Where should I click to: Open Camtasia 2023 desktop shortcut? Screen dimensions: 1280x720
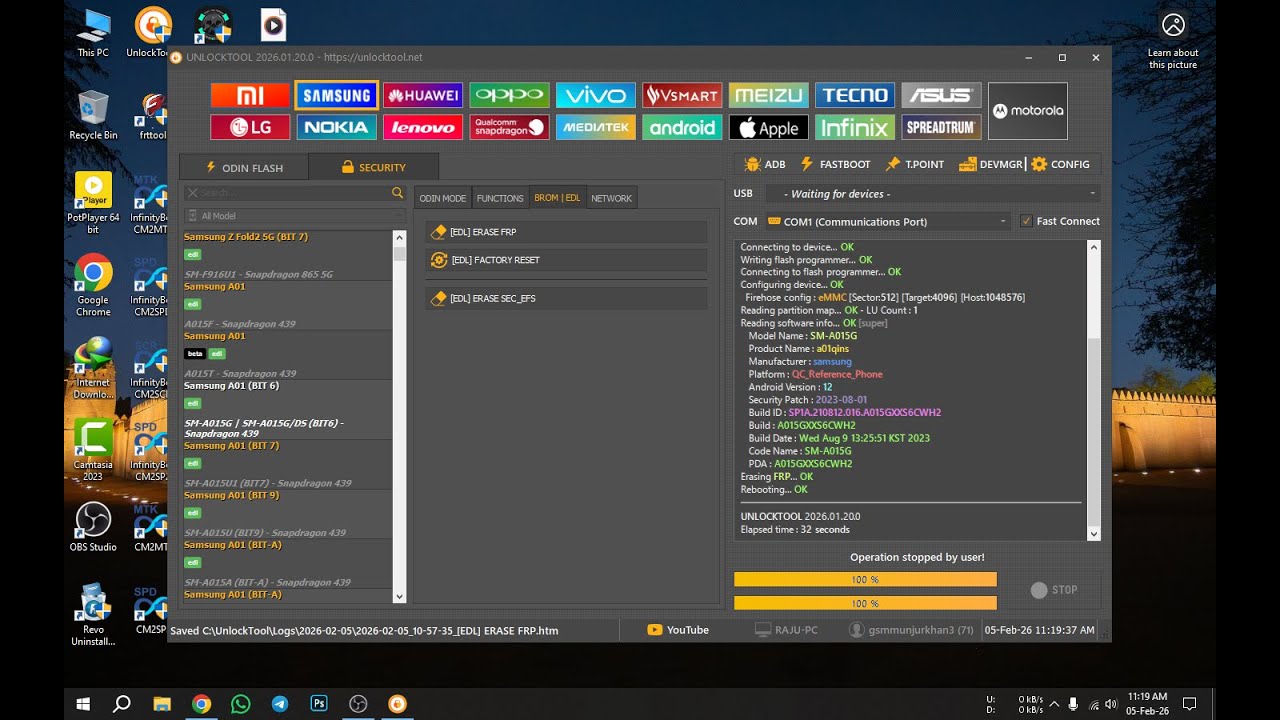(93, 449)
